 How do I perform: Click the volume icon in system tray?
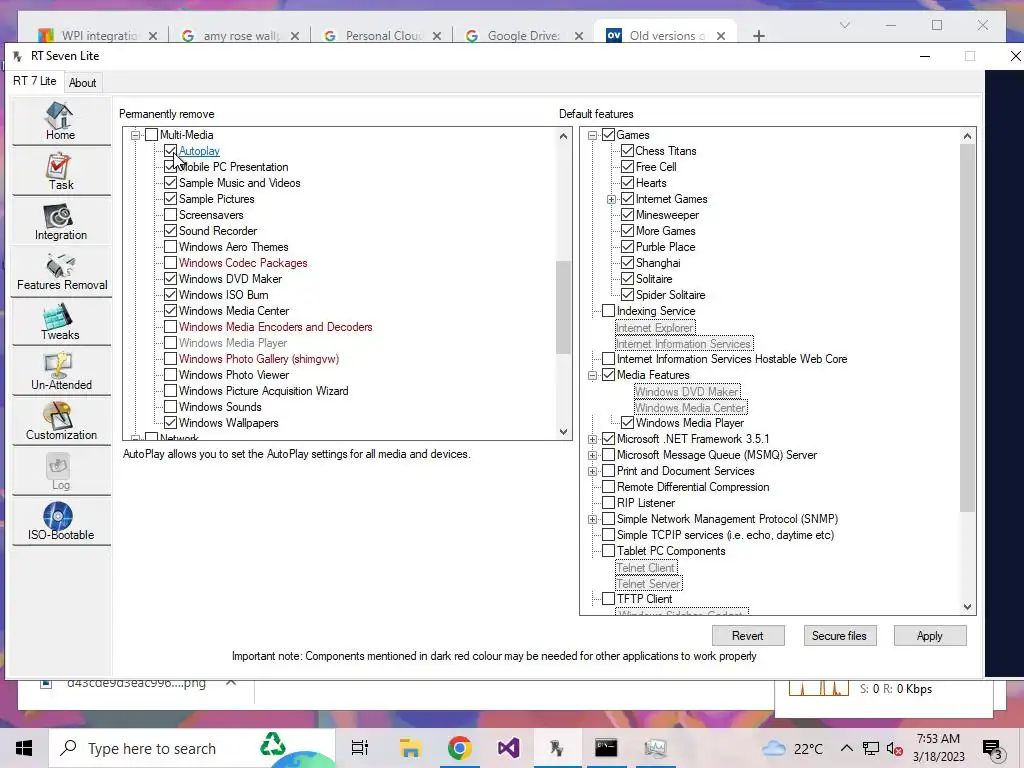895,749
